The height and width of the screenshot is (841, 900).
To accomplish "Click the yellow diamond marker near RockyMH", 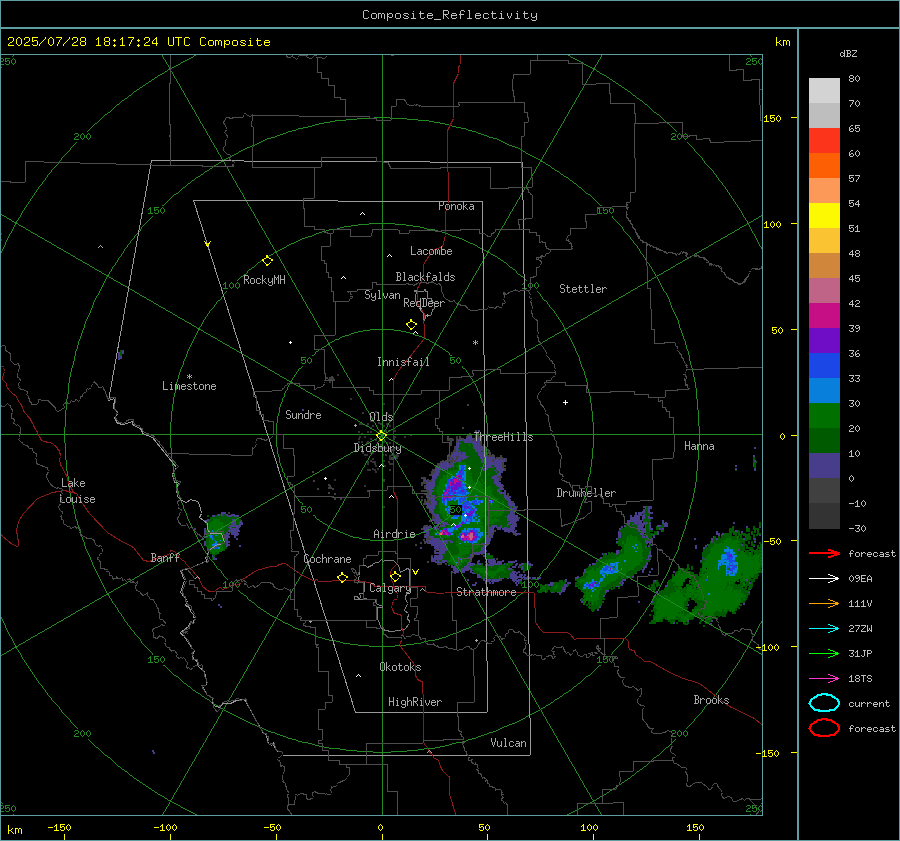I will click(x=267, y=261).
